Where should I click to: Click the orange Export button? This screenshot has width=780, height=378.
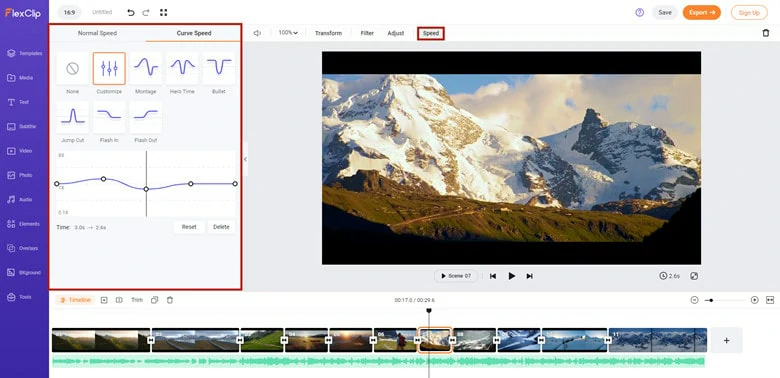coord(701,12)
